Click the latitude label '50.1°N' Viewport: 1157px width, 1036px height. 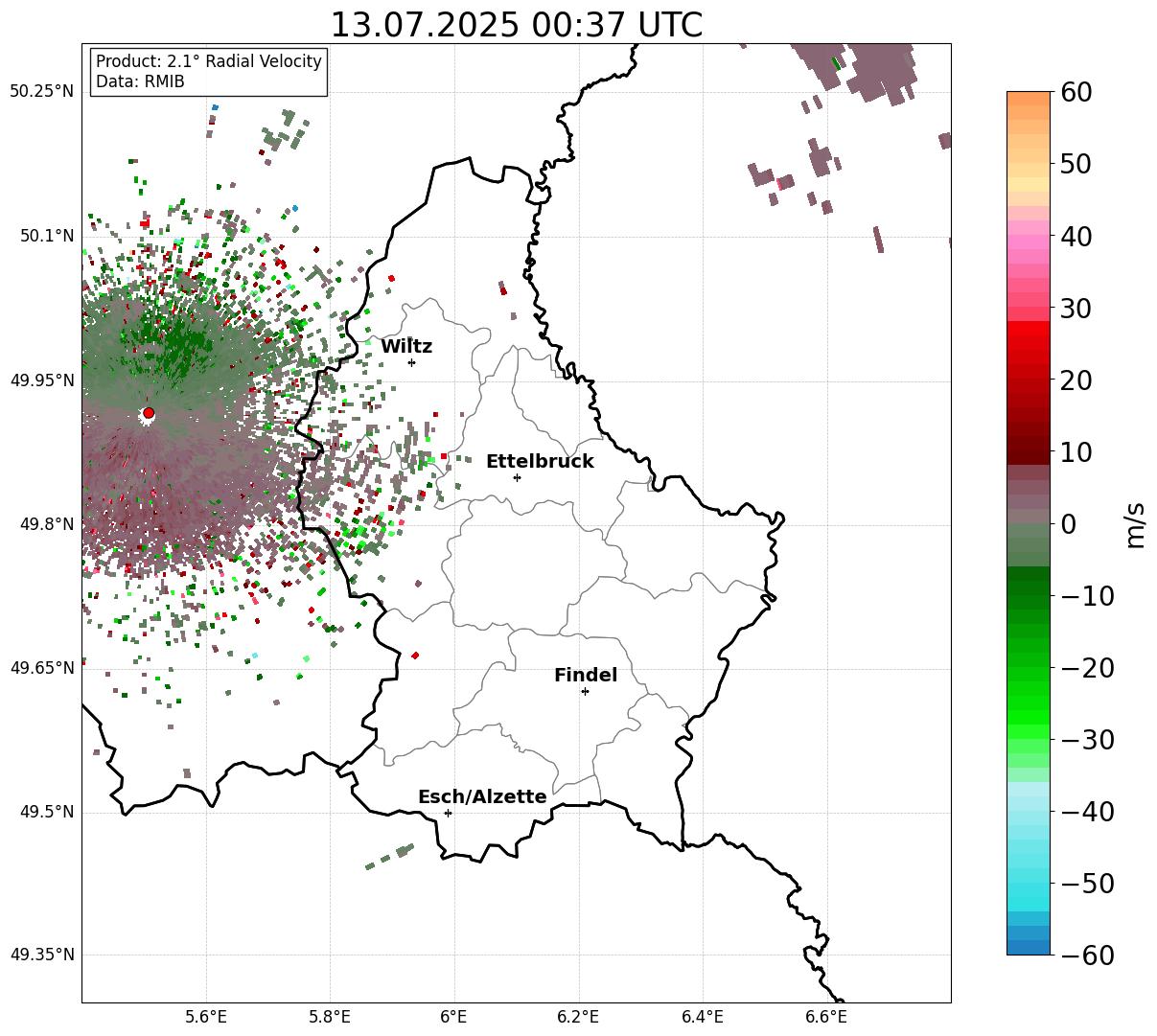[x=46, y=236]
